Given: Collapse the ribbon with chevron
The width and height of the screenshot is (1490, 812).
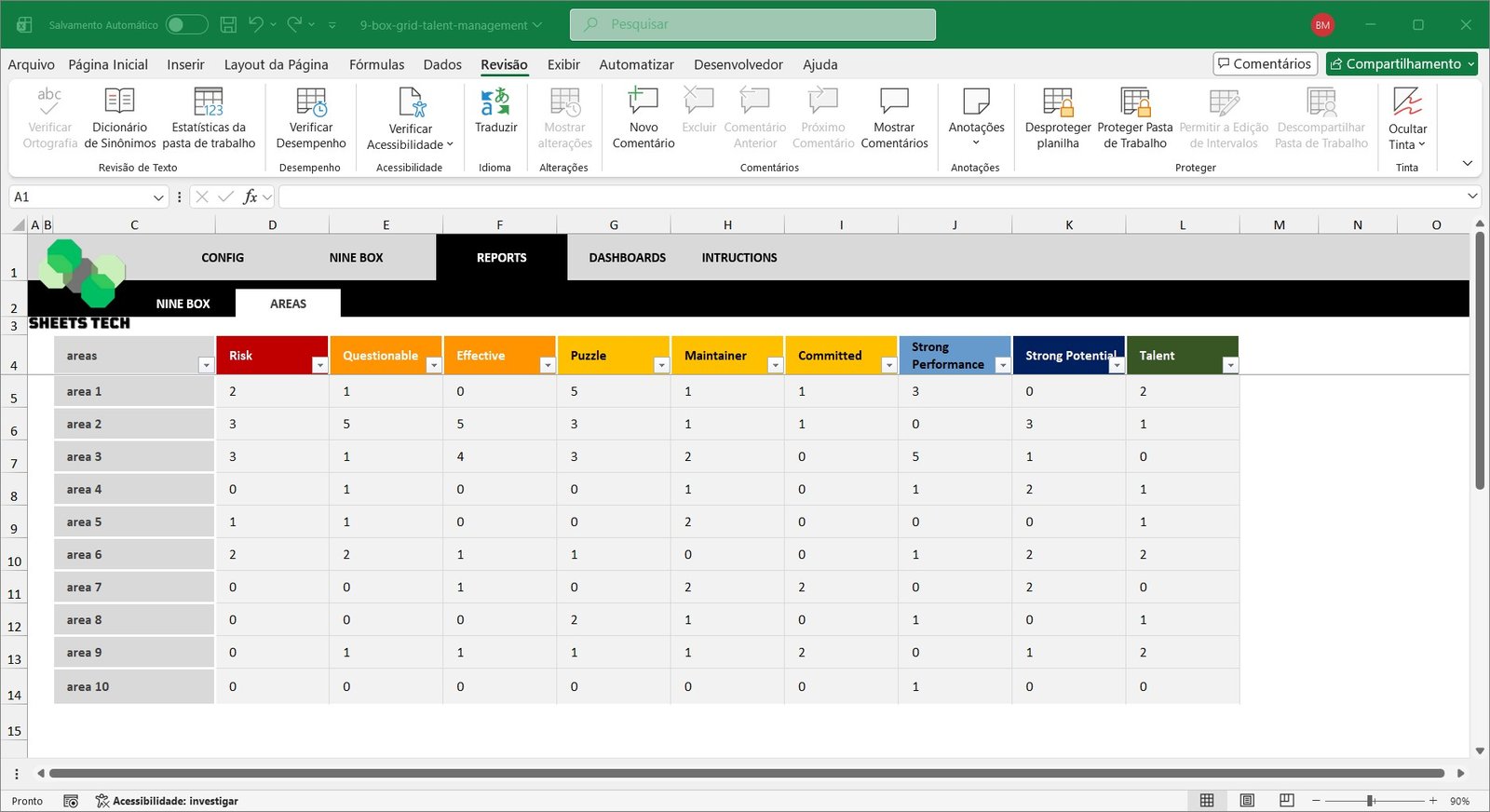Looking at the screenshot, I should click(x=1468, y=163).
